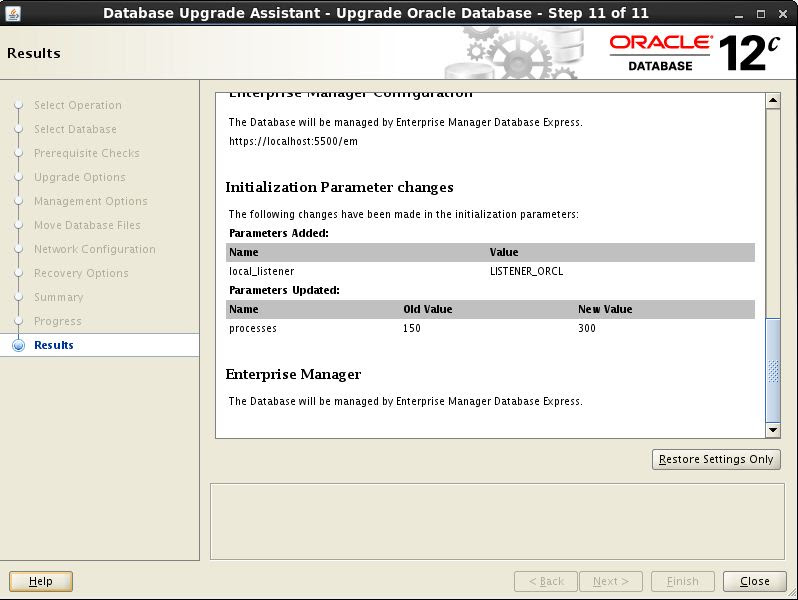This screenshot has height=600, width=798.
Task: Maximize the Database Upgrade Assistant window
Action: pos(761,14)
